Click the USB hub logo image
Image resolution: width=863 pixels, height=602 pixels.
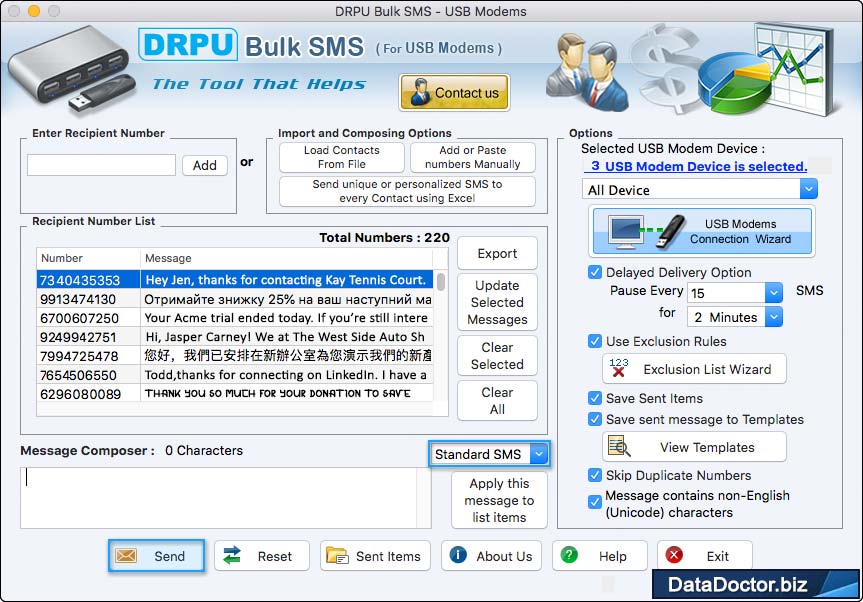coord(70,69)
